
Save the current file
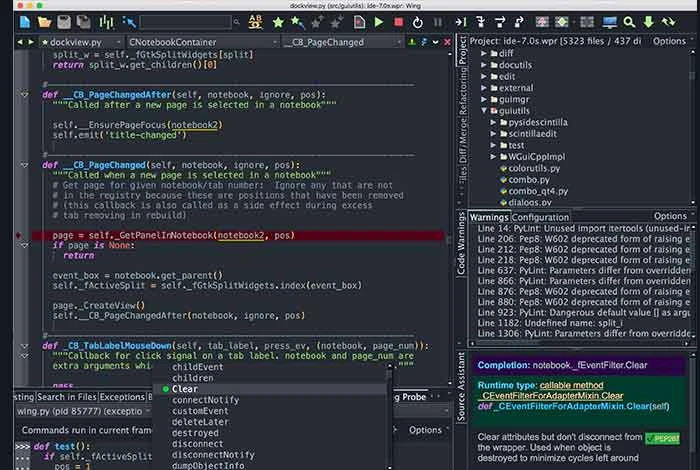(64, 21)
